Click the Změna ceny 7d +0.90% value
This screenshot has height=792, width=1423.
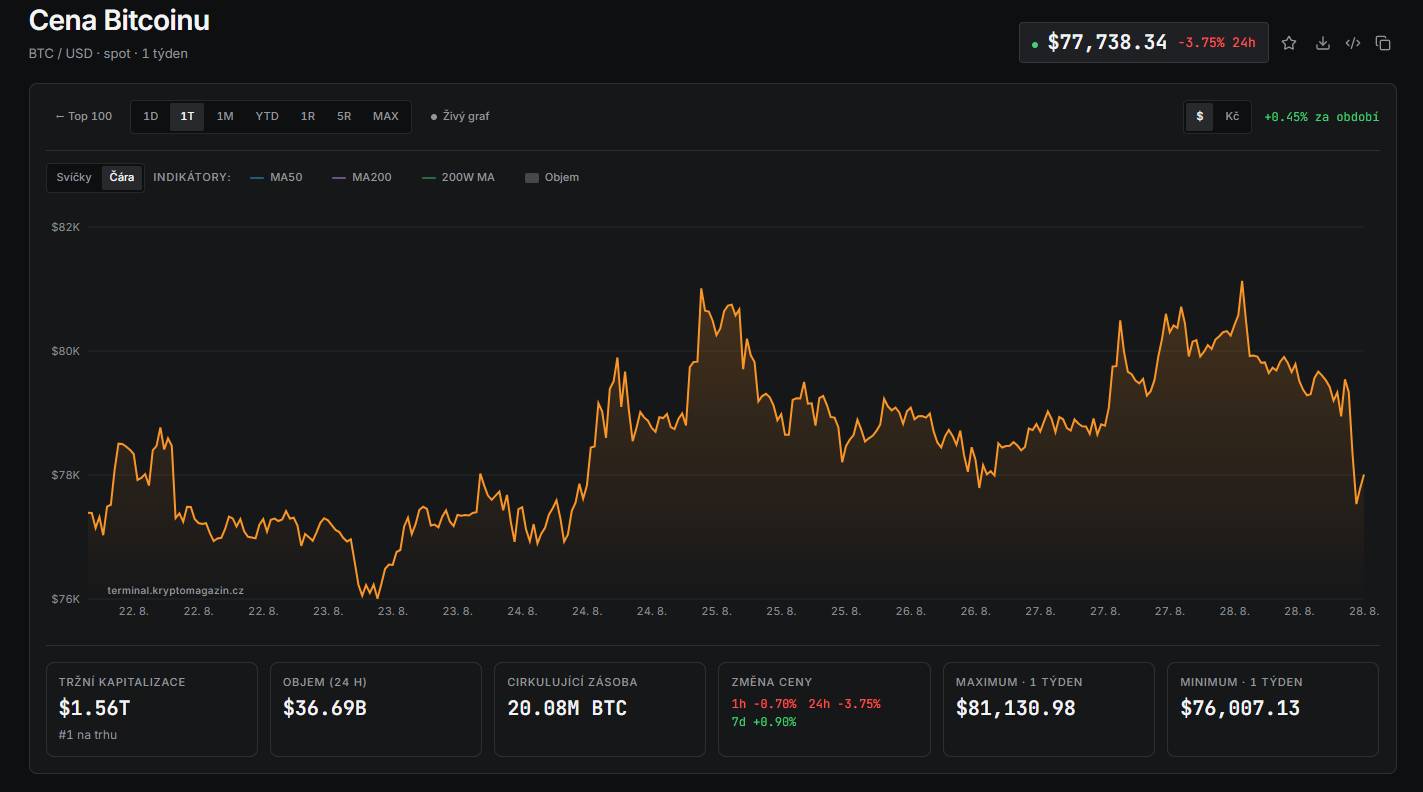click(764, 721)
